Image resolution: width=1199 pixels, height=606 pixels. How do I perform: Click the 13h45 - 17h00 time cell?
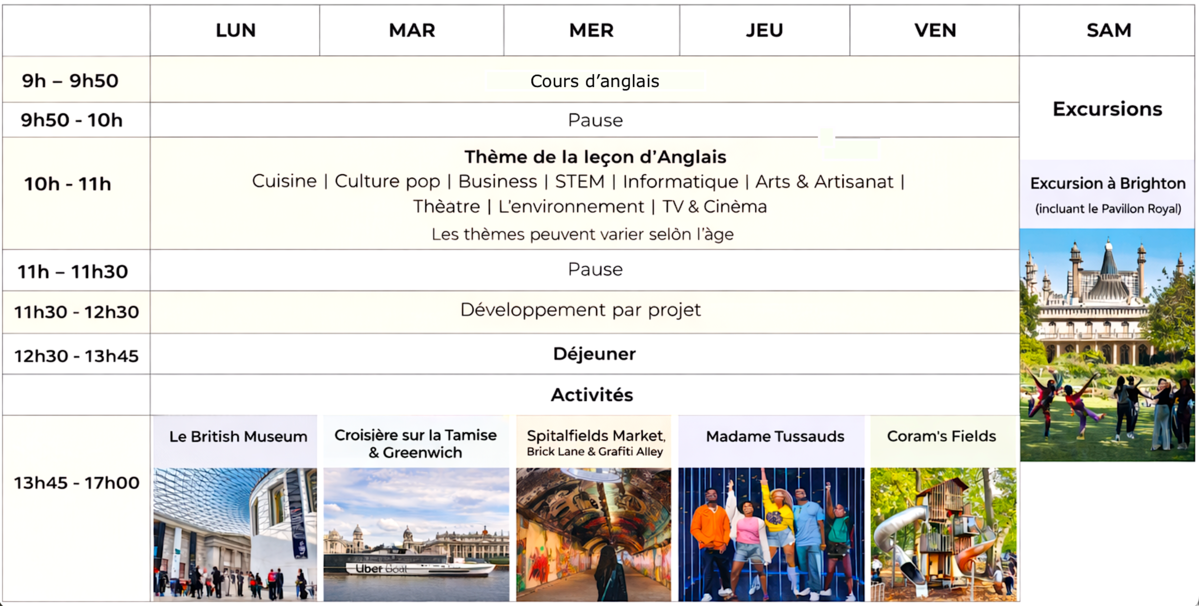76,483
